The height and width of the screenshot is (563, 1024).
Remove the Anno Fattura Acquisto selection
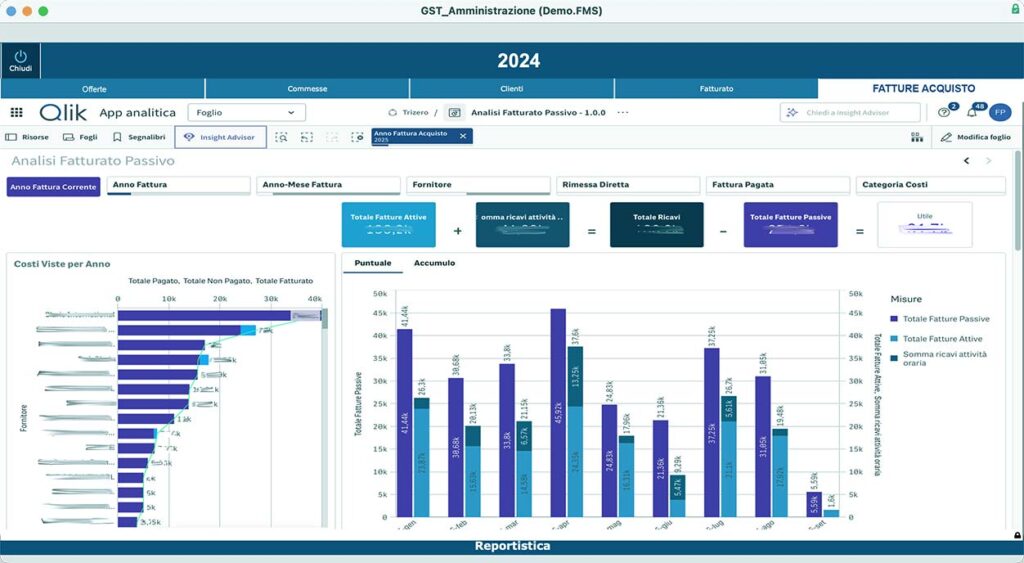[463, 136]
